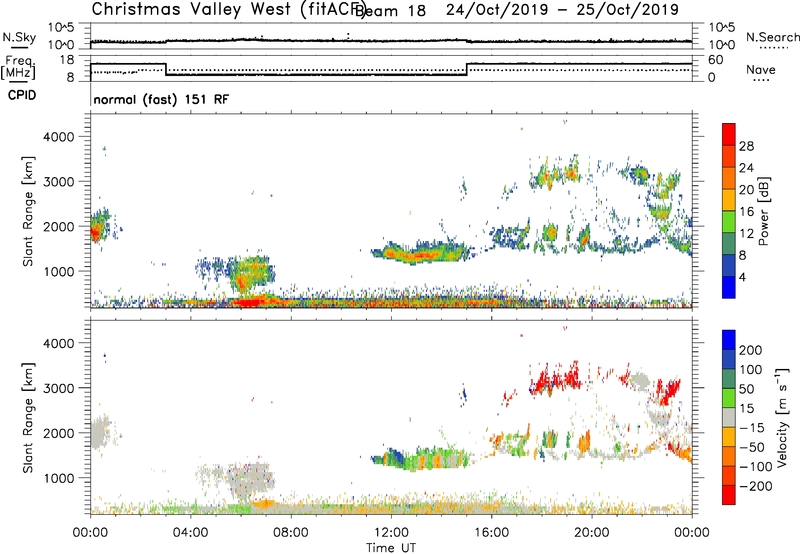Click the 4000 km tick label in power panel
The image size is (800, 554).
tap(59, 137)
